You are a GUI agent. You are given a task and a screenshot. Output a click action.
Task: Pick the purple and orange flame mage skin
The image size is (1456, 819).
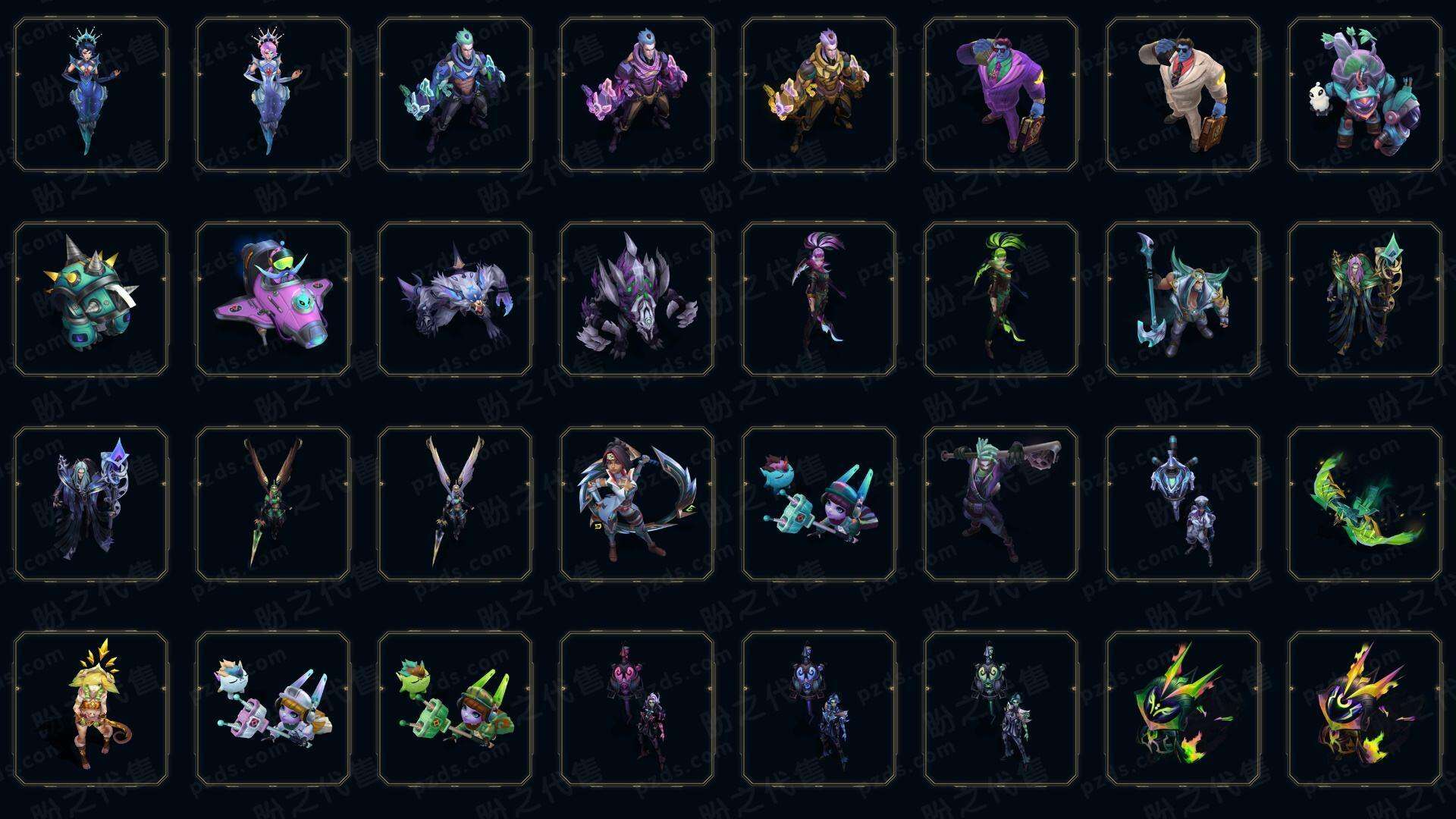(x=1365, y=708)
